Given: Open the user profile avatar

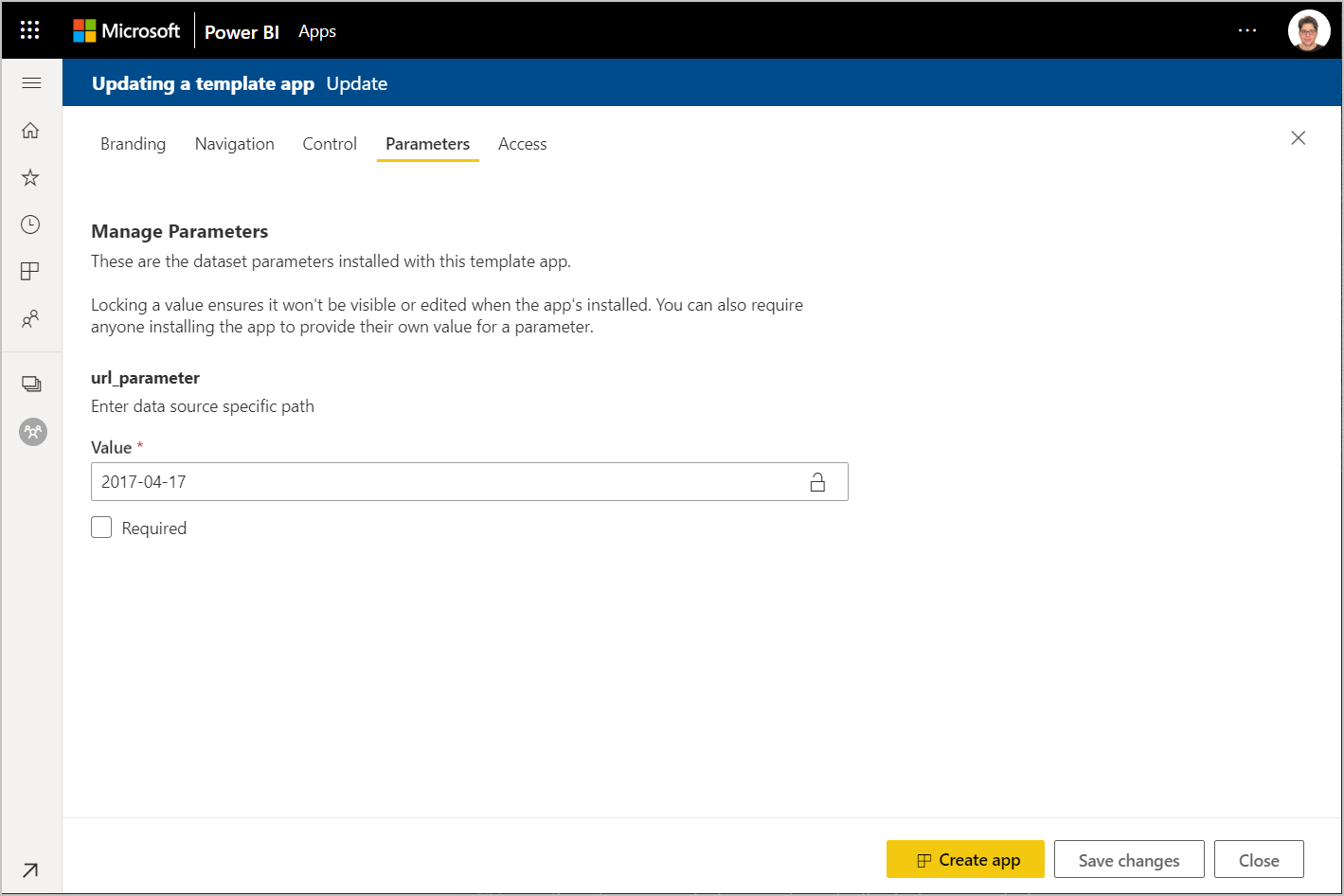Looking at the screenshot, I should (x=1309, y=30).
